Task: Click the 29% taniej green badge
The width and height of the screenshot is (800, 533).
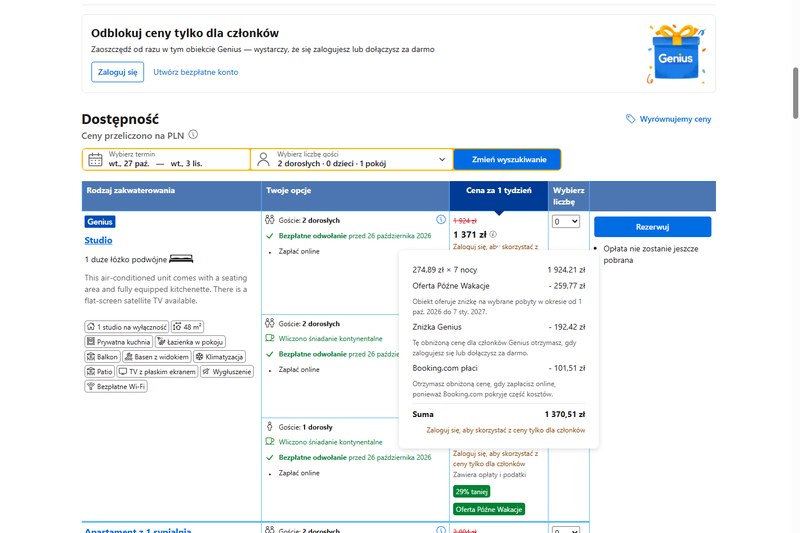Action: (x=472, y=492)
